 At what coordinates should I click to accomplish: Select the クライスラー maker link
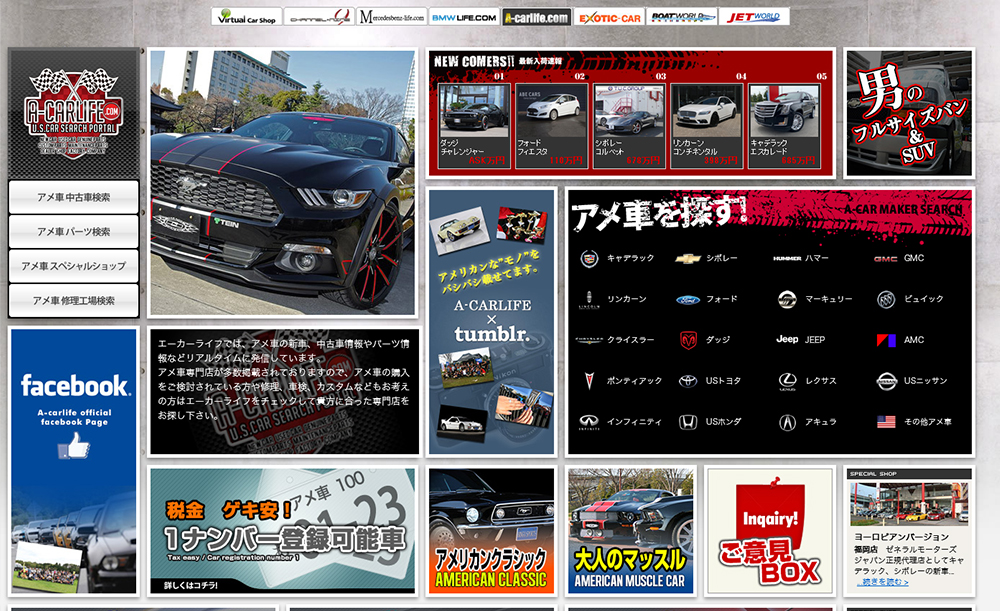click(630, 340)
